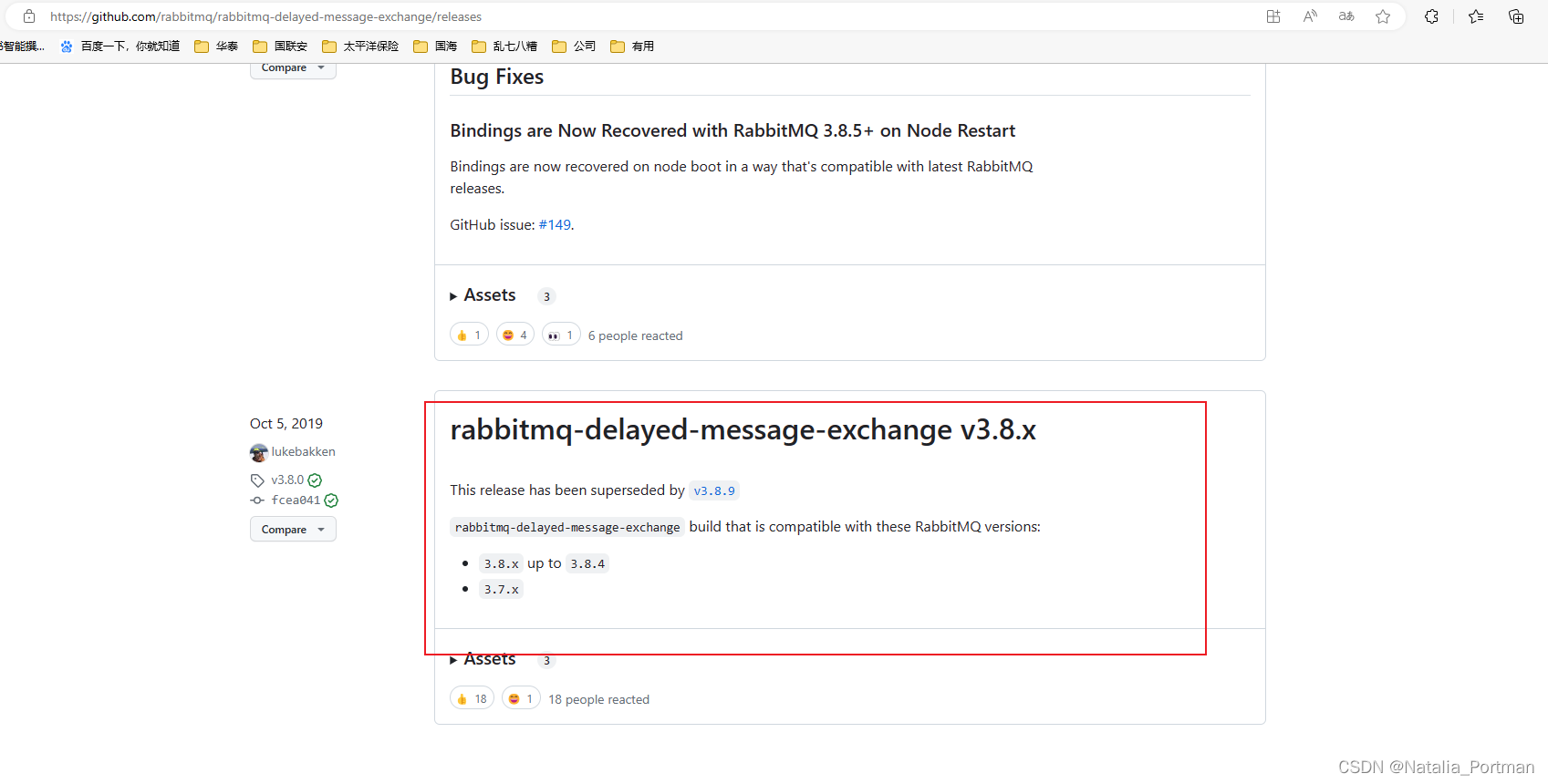
Task: Open the 乱七八糟 bookmark folder
Action: (504, 46)
